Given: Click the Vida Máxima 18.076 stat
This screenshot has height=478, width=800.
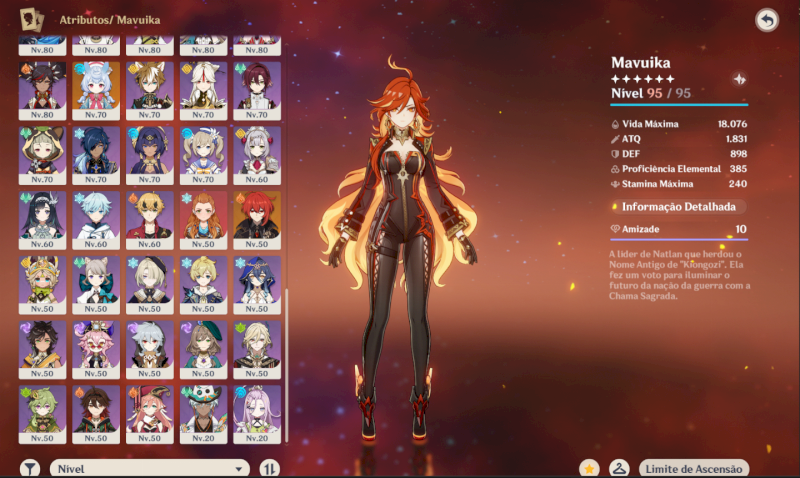Looking at the screenshot, I should pyautogui.click(x=679, y=124).
